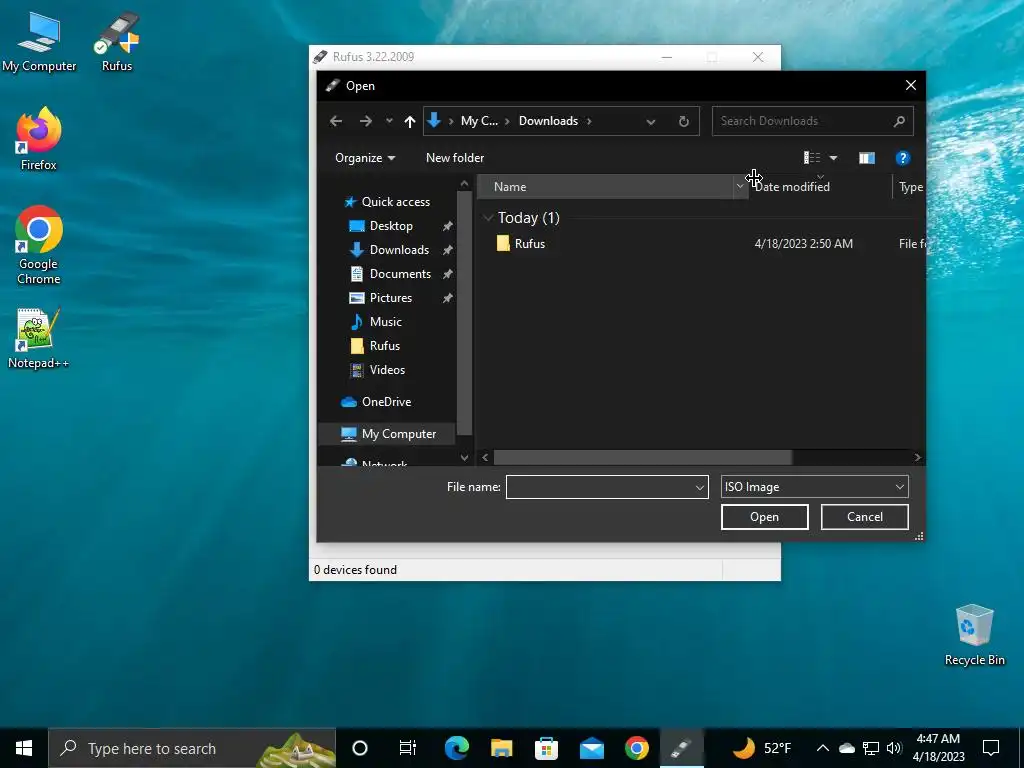Open more view options dropdown arrow
This screenshot has width=1024, height=768.
(x=833, y=158)
